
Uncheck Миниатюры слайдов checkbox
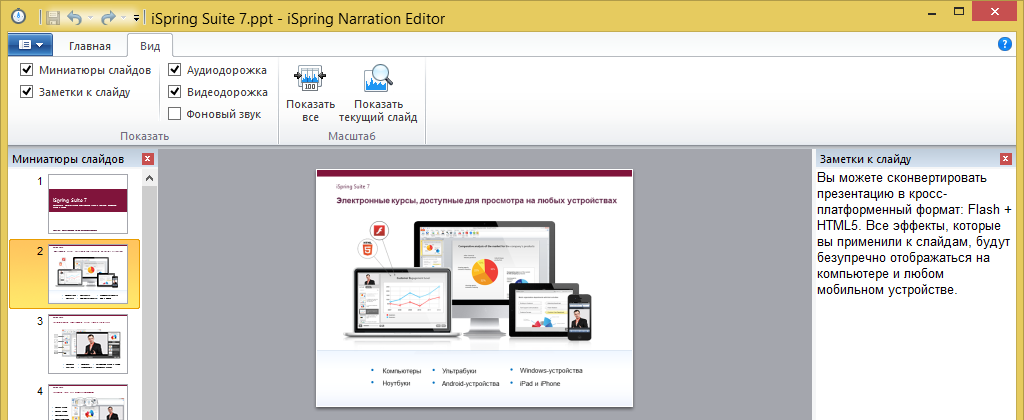(27, 70)
